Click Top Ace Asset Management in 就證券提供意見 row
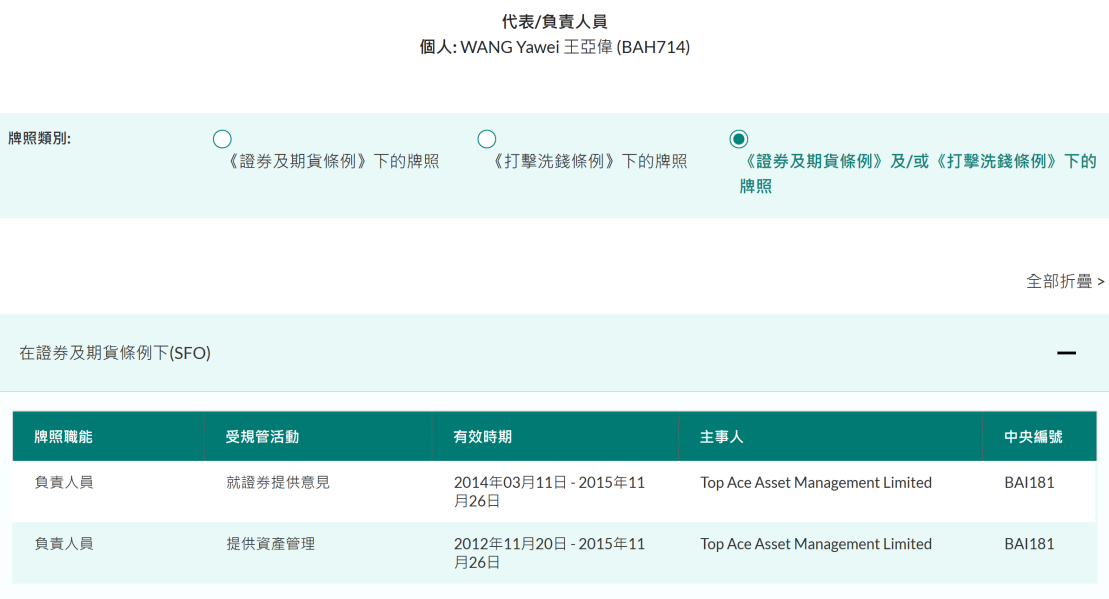 (815, 482)
